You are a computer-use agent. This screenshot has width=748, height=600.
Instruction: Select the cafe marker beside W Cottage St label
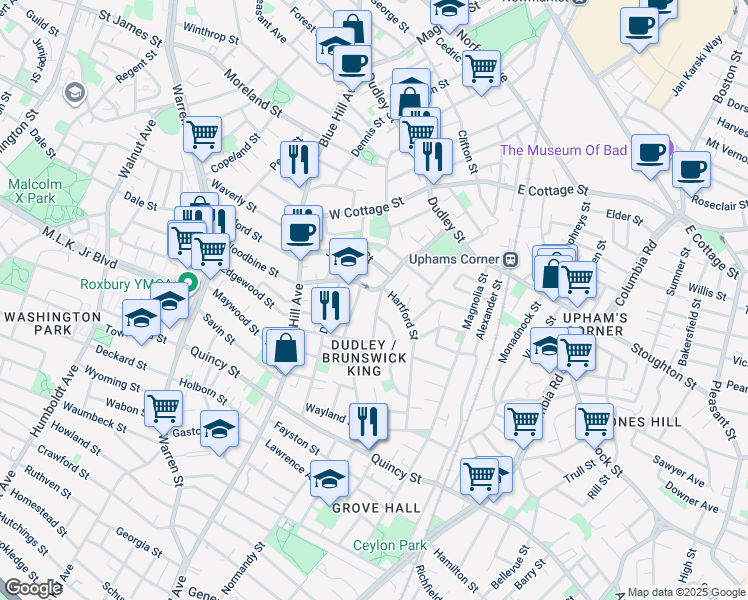point(299,232)
